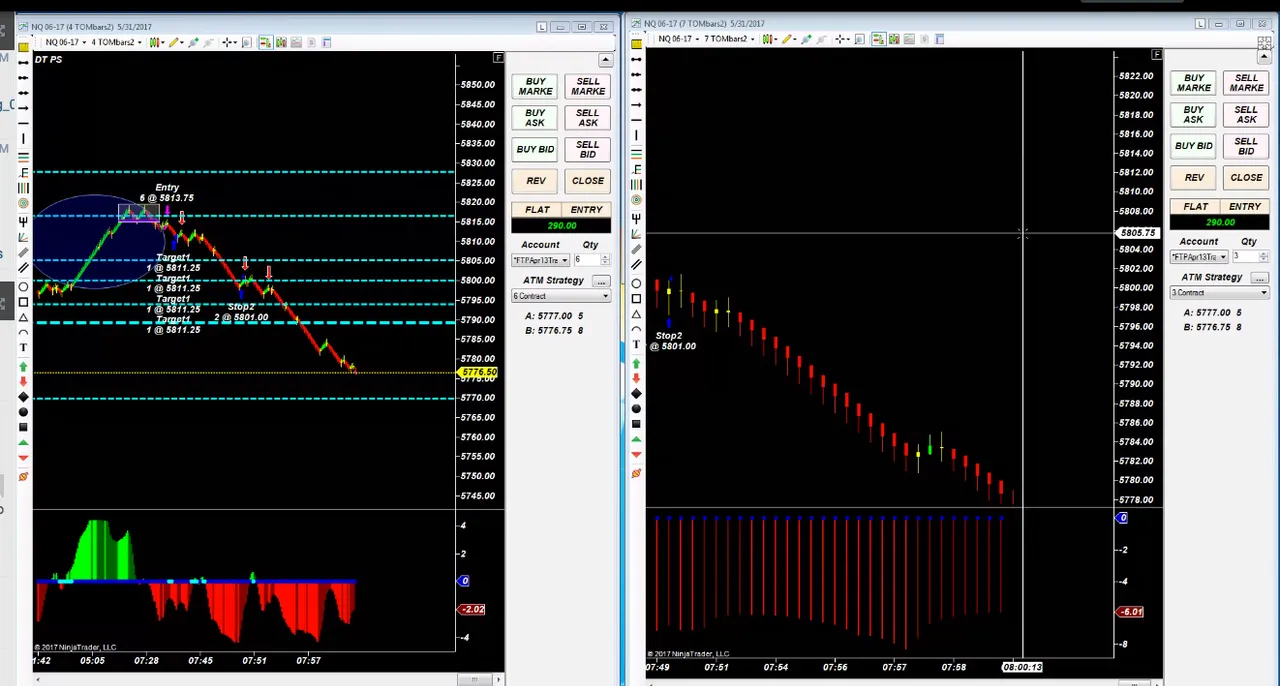Pick ellipse drawing tool in left chart
This screenshot has height=686, width=1280.
[x=24, y=286]
